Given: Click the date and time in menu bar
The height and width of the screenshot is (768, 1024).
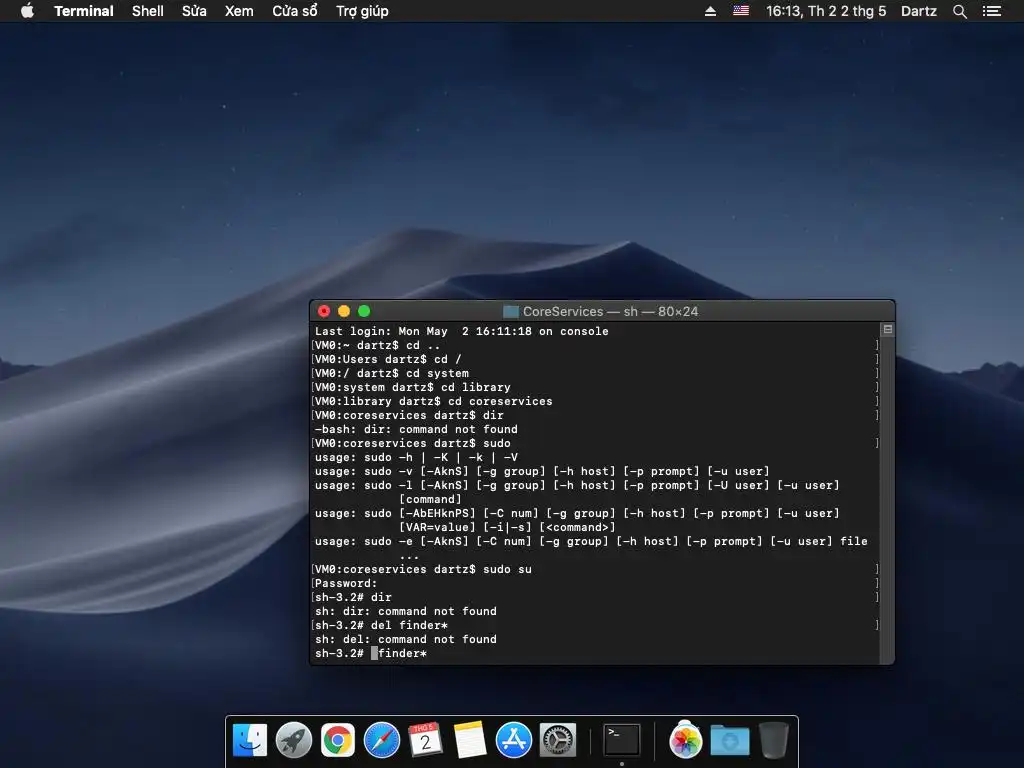Looking at the screenshot, I should (x=825, y=11).
